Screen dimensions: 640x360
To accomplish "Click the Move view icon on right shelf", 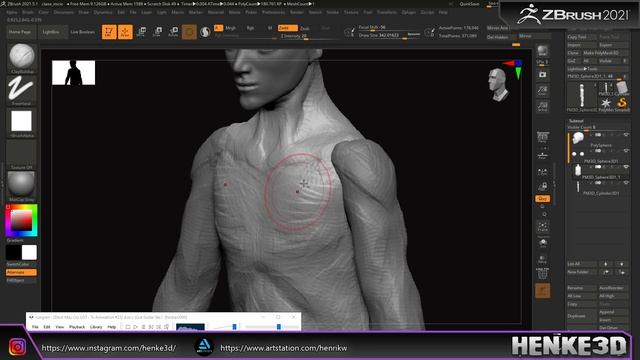I will [x=542, y=243].
